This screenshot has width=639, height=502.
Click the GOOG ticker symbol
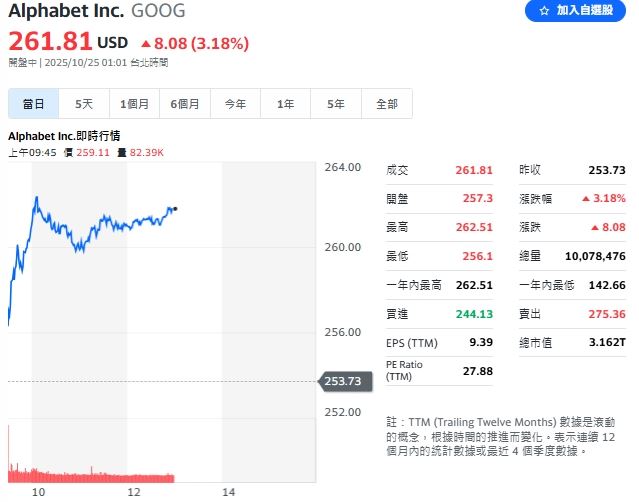pyautogui.click(x=158, y=12)
